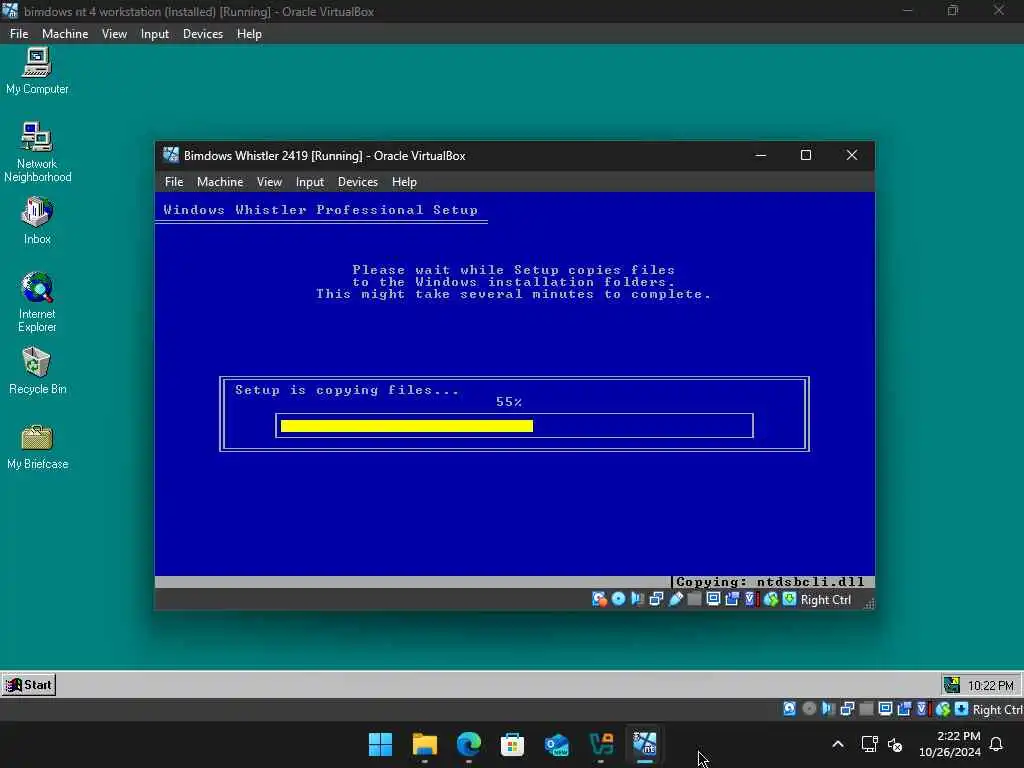Click recording indicator in NT 4 VM status bar
Viewport: 1024px width, 768px height.
click(904, 709)
